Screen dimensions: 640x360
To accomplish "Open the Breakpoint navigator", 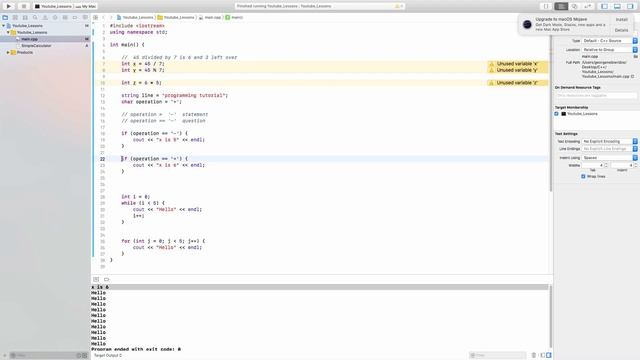I will pos(75,18).
